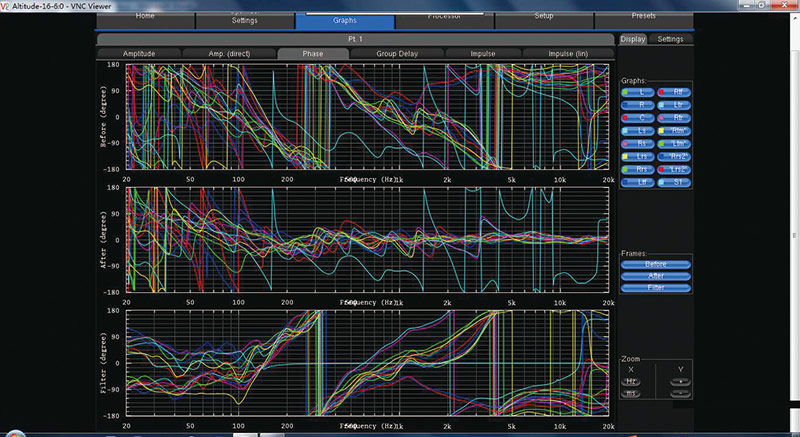Set X zoom to Hz
Screen dimensions: 800x437
click(x=631, y=382)
